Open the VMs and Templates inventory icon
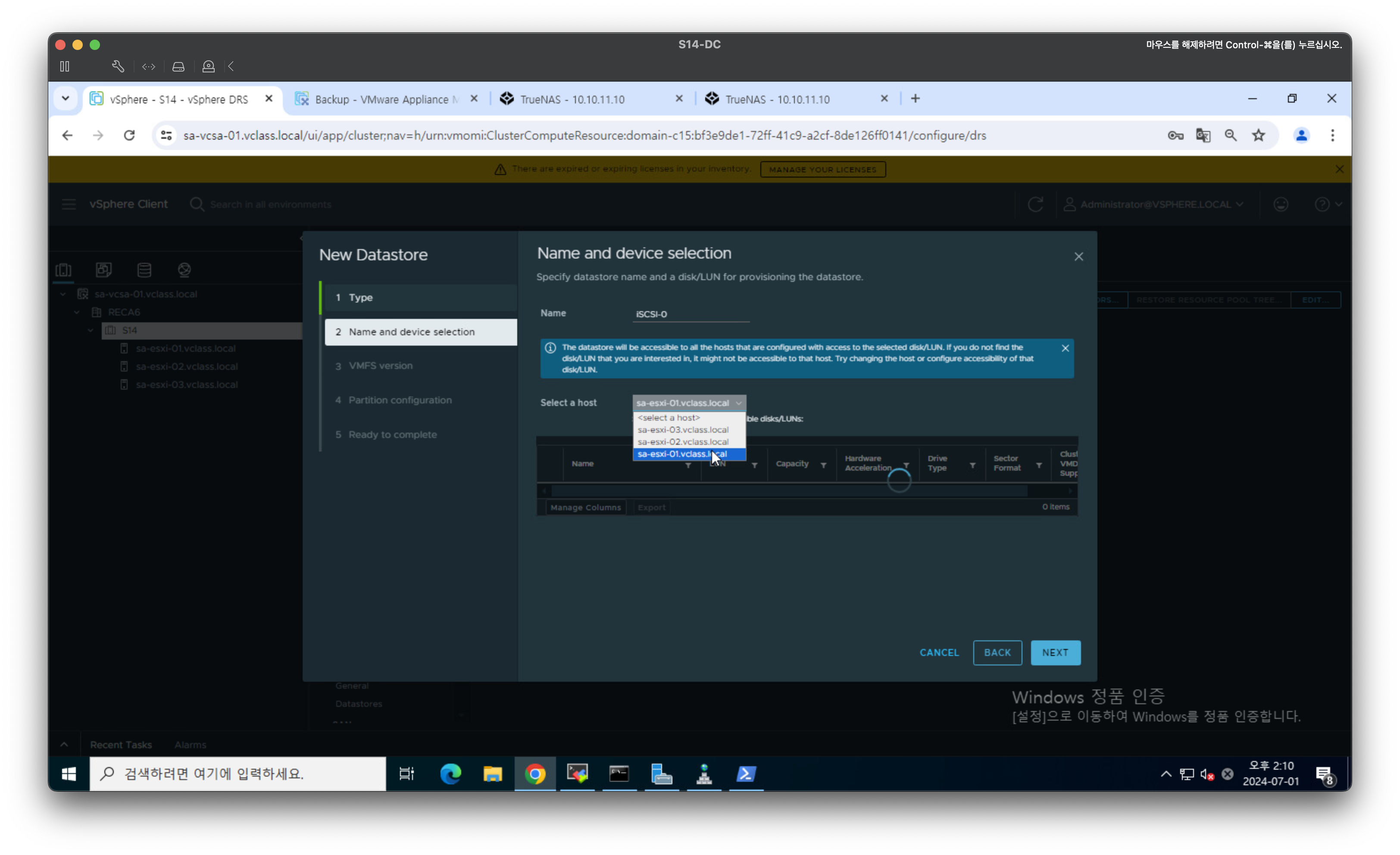This screenshot has width=1400, height=855. (x=103, y=270)
